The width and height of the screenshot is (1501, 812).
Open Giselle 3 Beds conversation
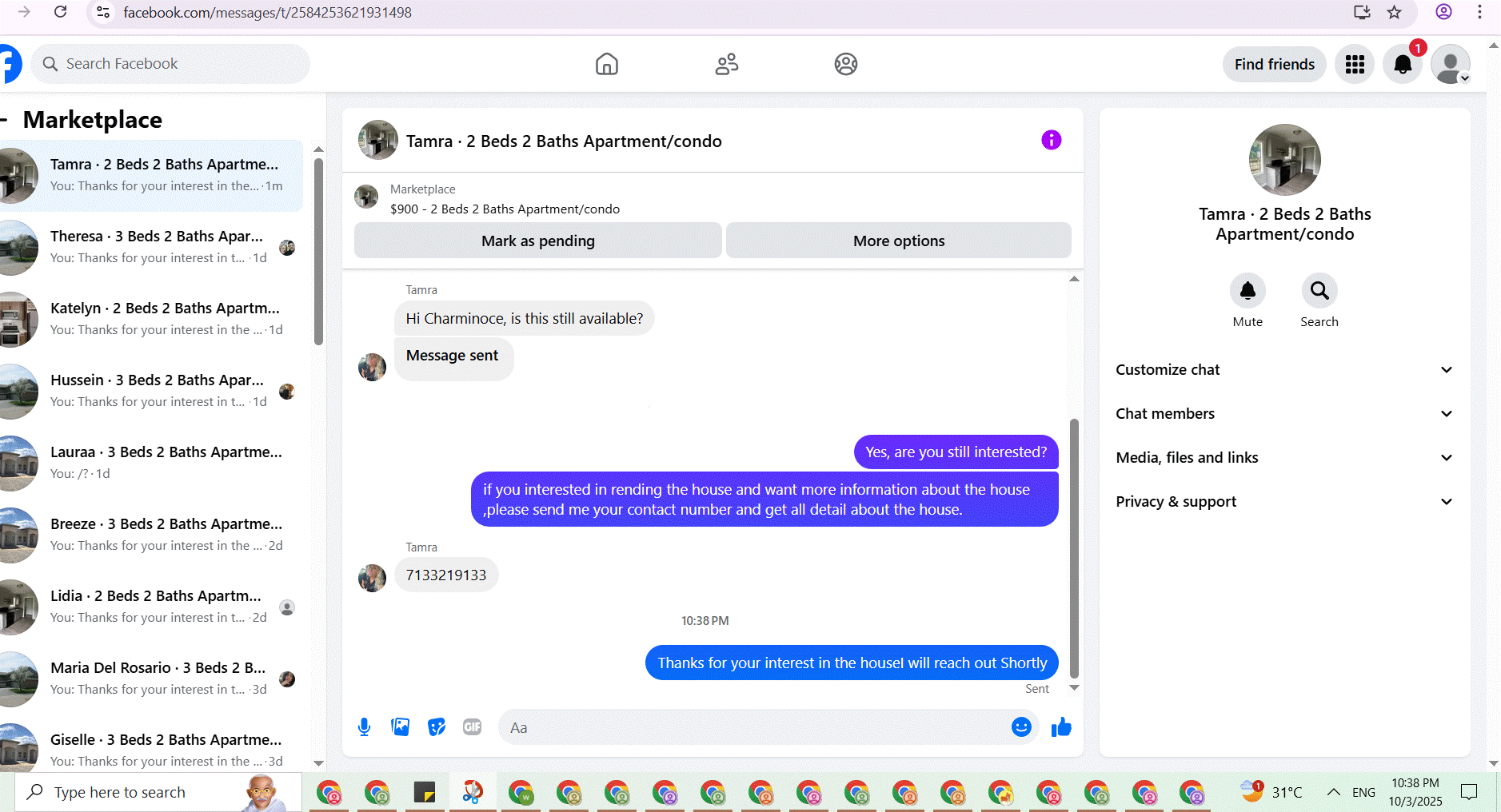tap(151, 747)
